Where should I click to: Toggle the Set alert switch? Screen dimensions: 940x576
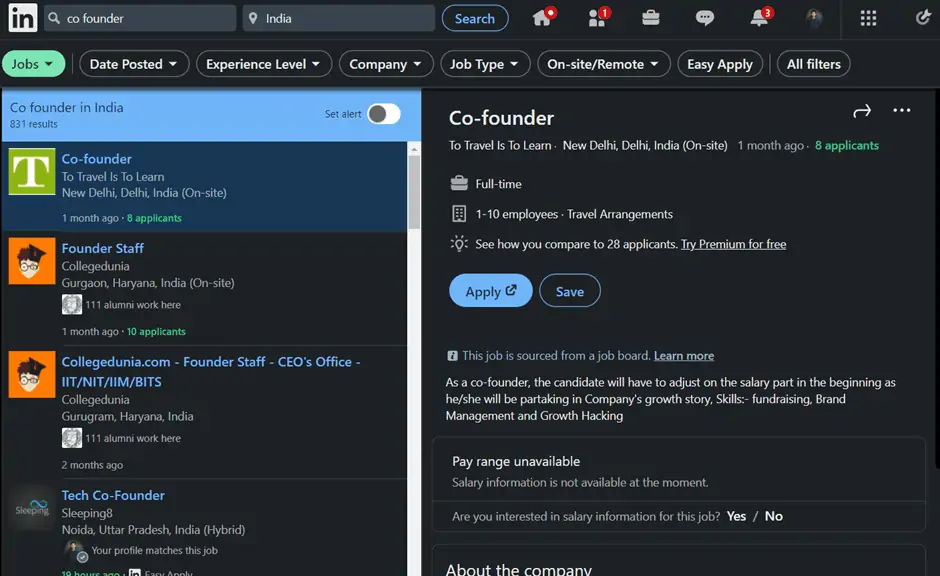(383, 114)
